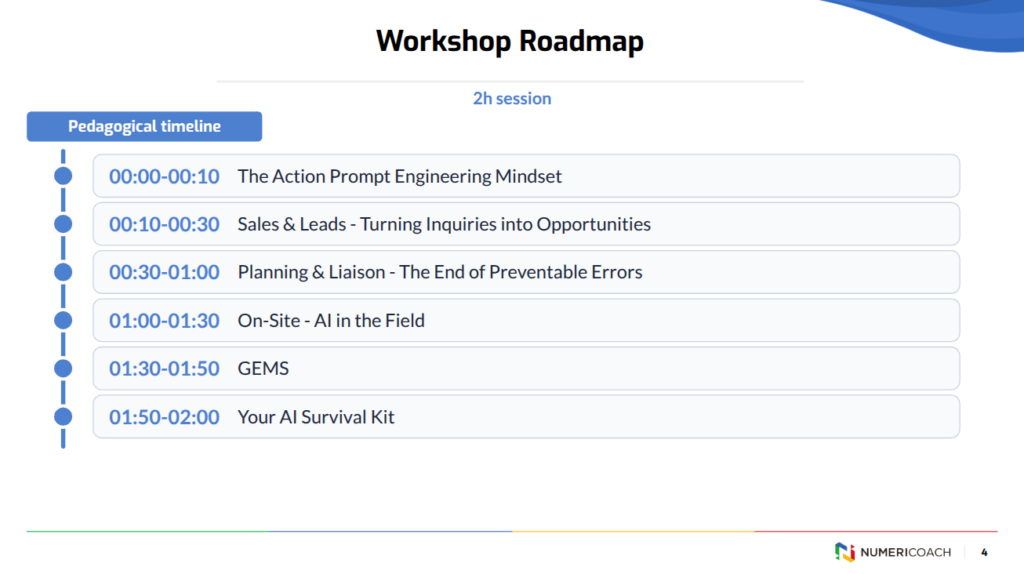
Task: Click the Numericoach logo icon
Action: 844,552
